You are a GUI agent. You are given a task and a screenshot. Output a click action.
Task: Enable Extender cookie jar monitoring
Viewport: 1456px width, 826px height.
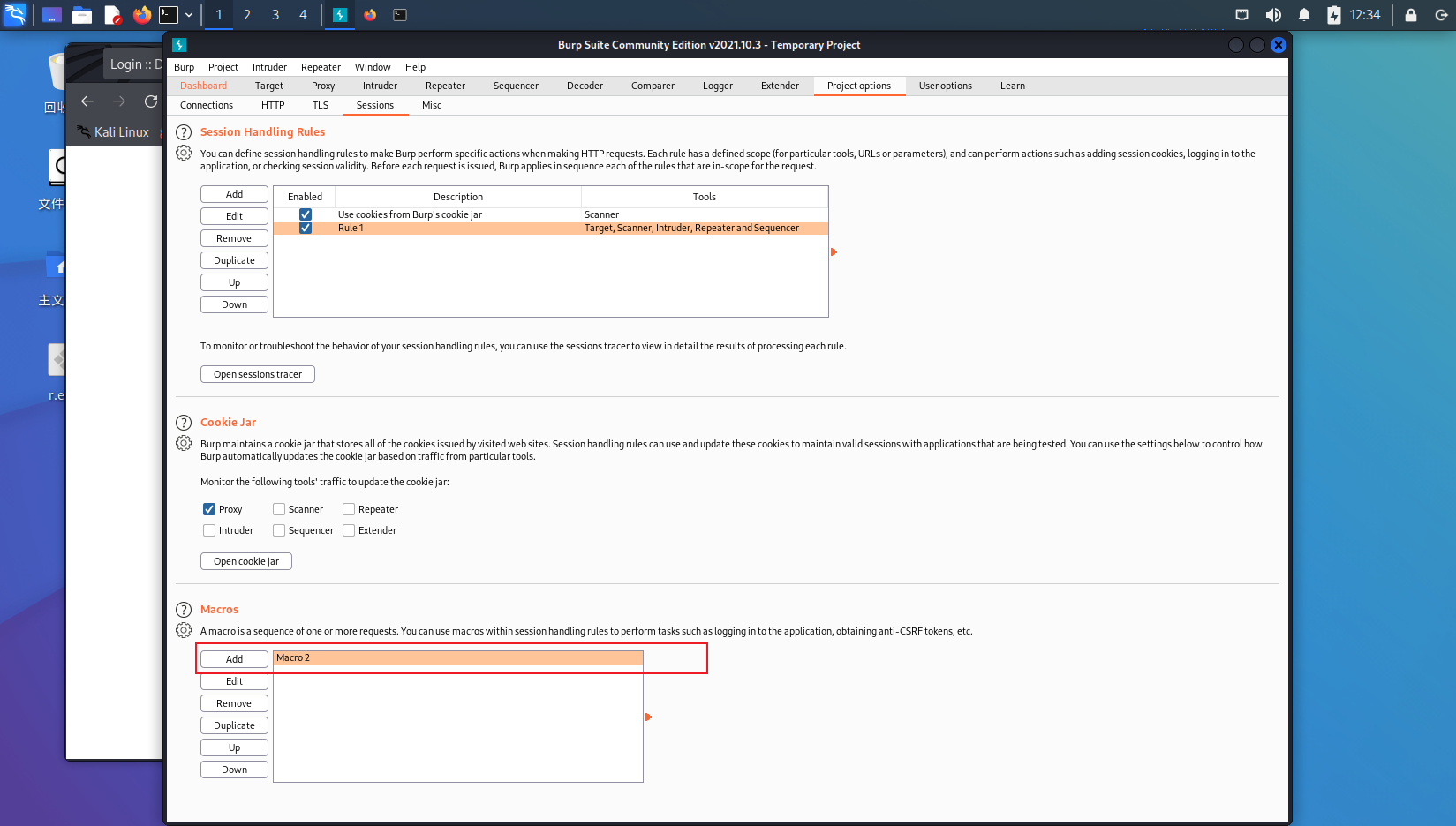click(x=349, y=530)
